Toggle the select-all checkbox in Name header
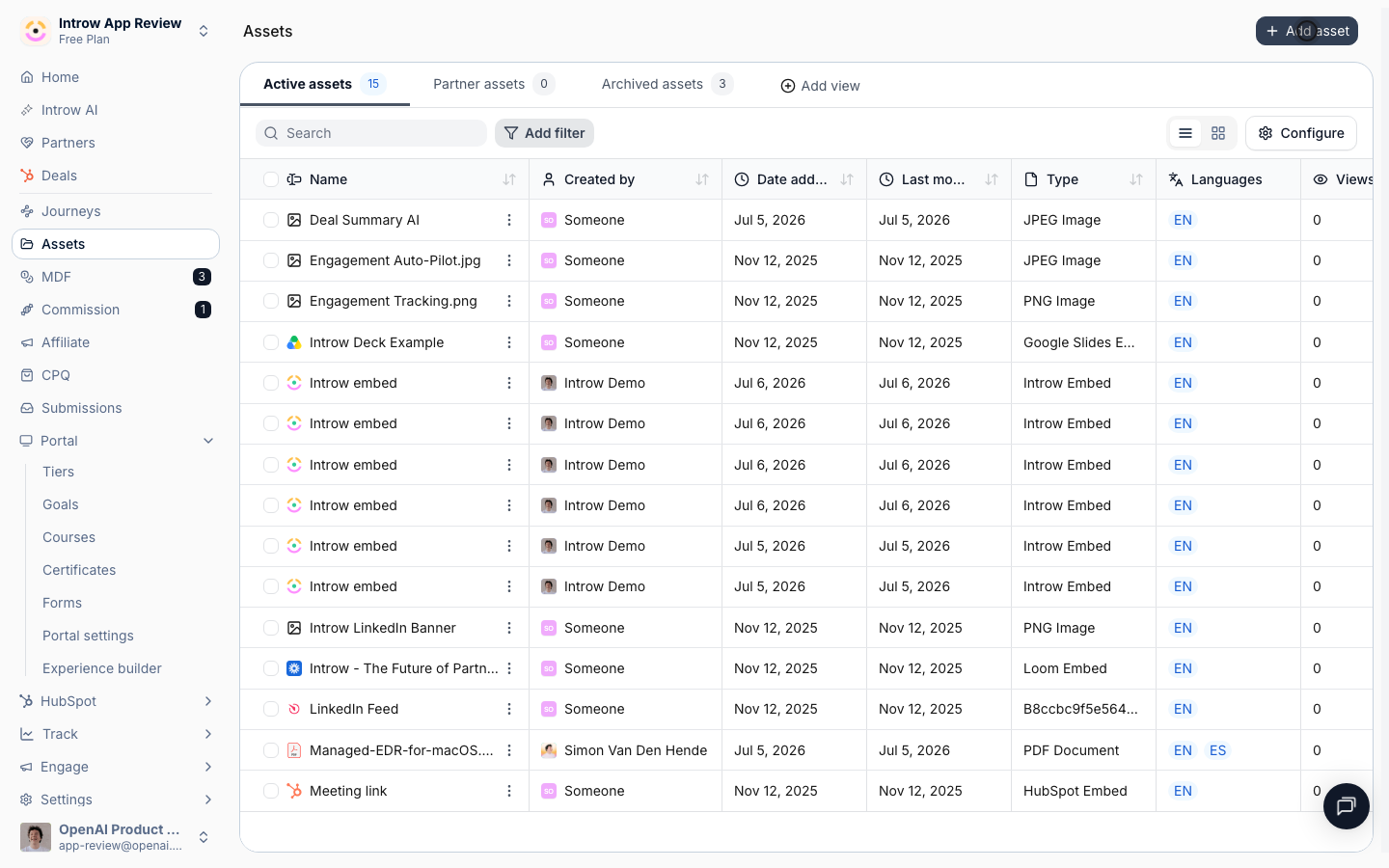This screenshot has width=1389, height=868. pyautogui.click(x=271, y=179)
